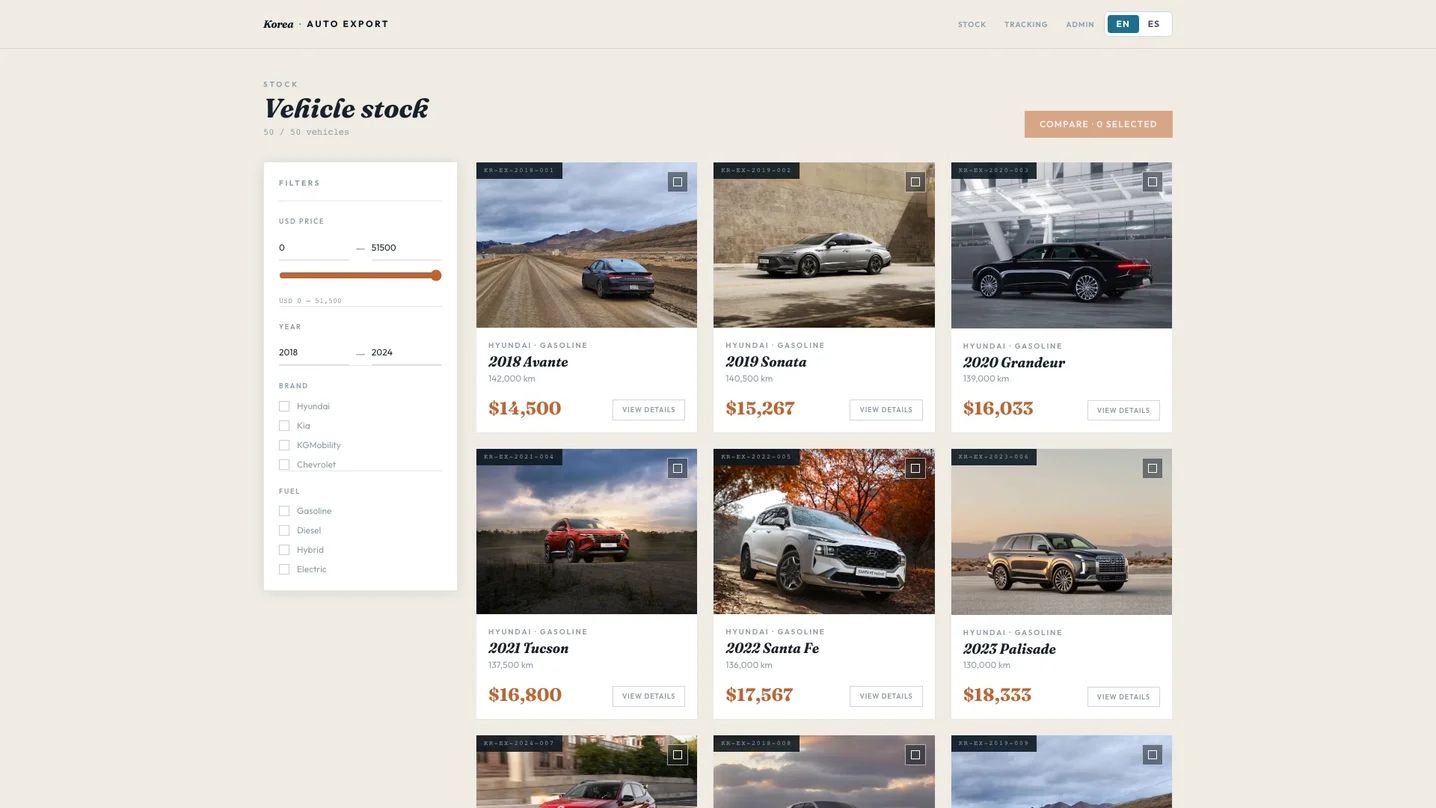Click the Korea Auto Export logo

pyautogui.click(x=326, y=24)
